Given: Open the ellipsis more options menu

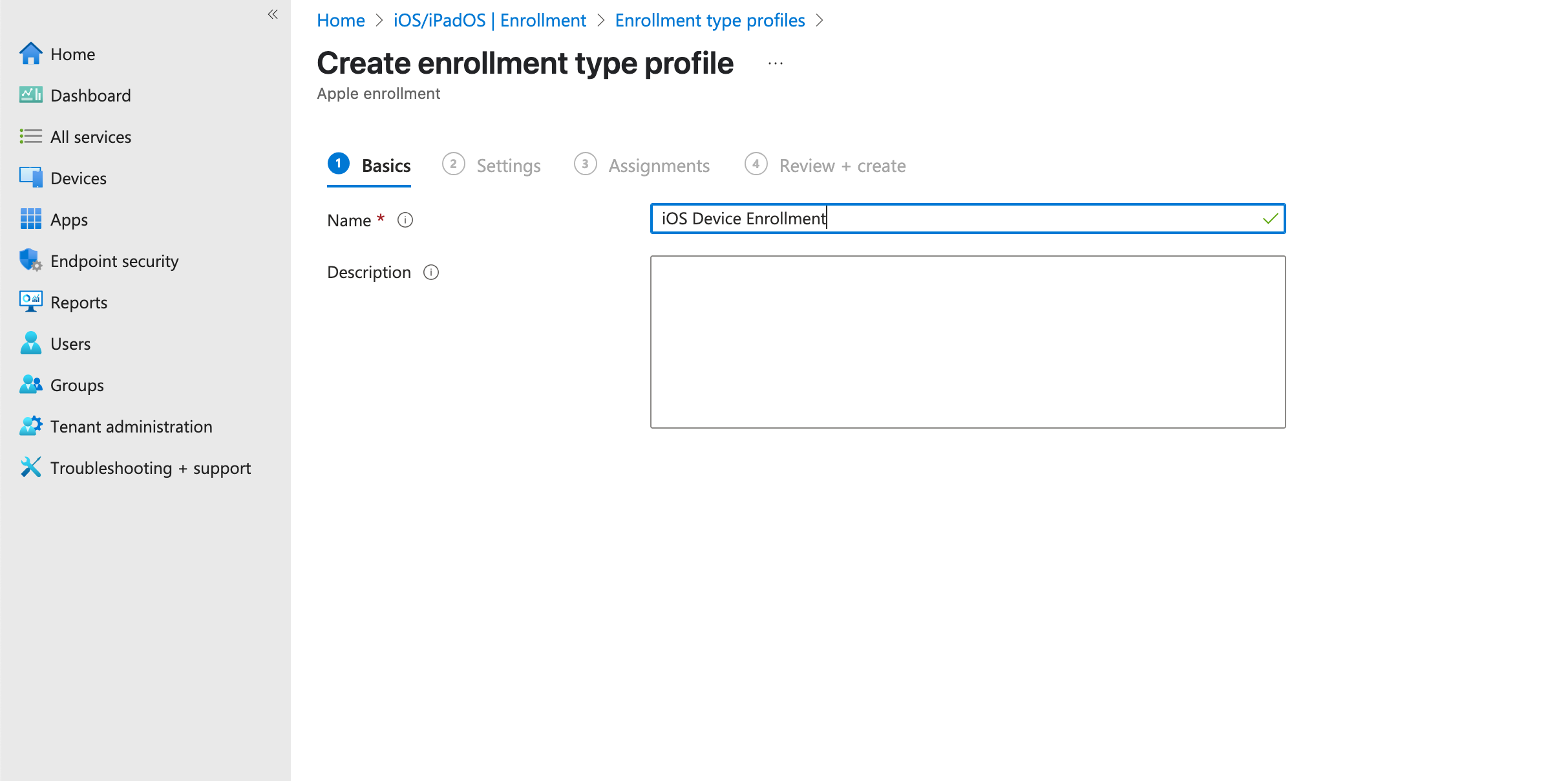Looking at the screenshot, I should [x=776, y=63].
